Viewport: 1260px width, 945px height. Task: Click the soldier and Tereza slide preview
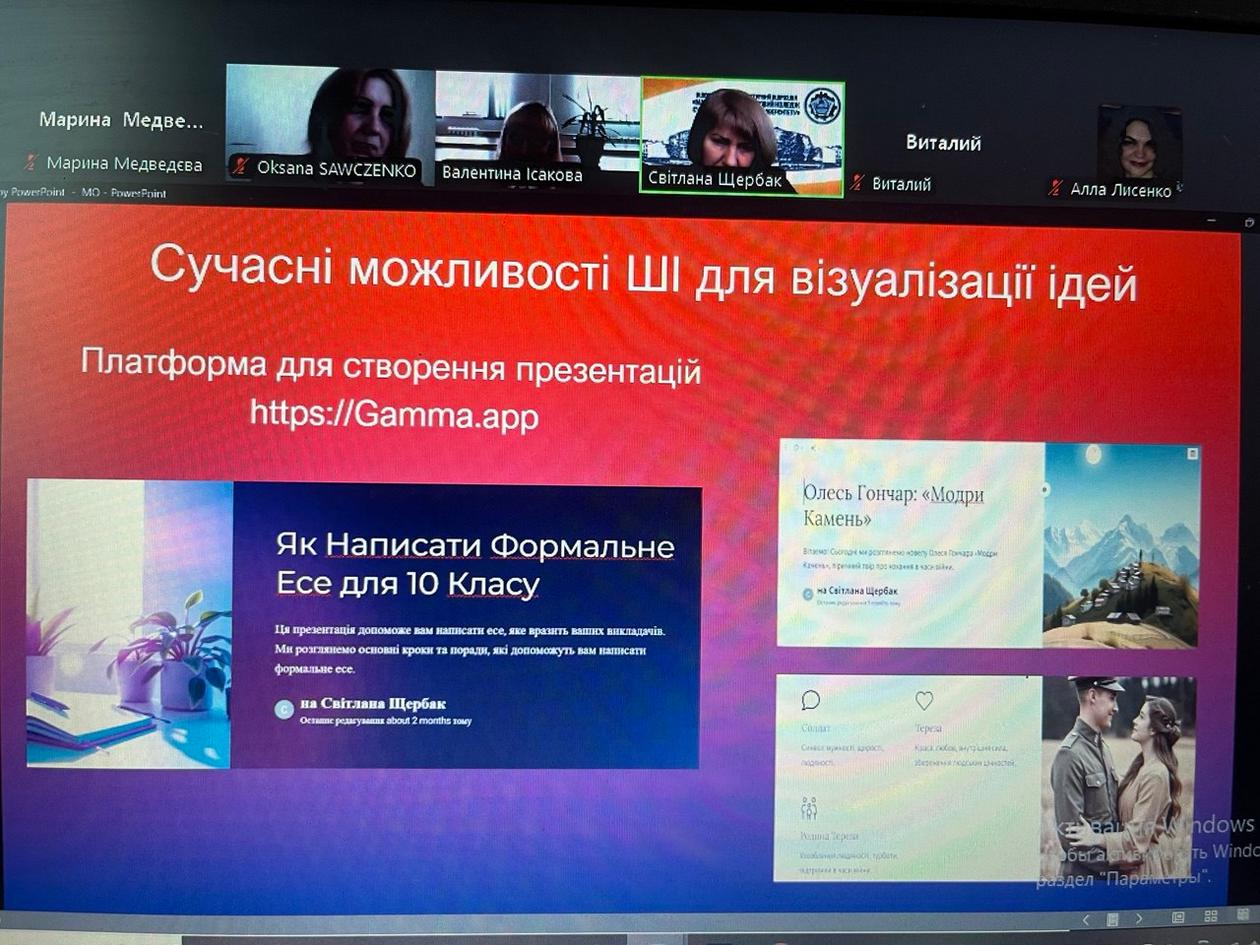coord(986,778)
